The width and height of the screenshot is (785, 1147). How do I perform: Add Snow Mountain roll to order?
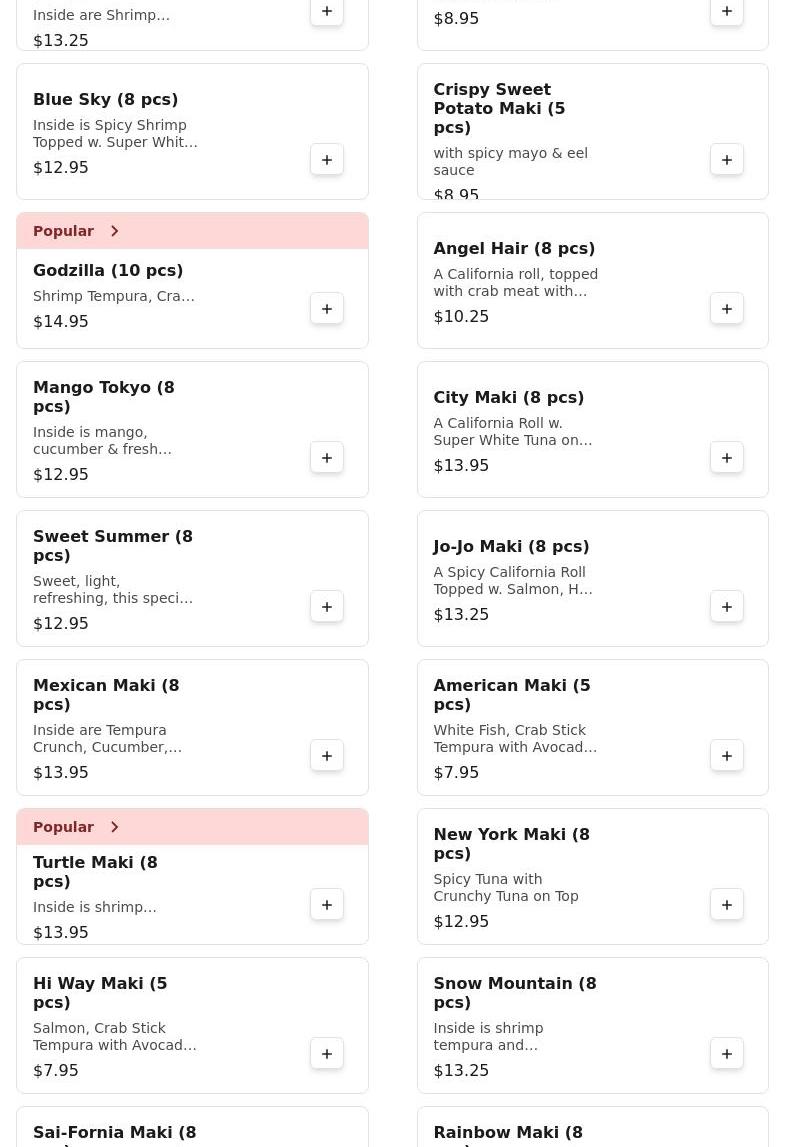pos(727,1054)
